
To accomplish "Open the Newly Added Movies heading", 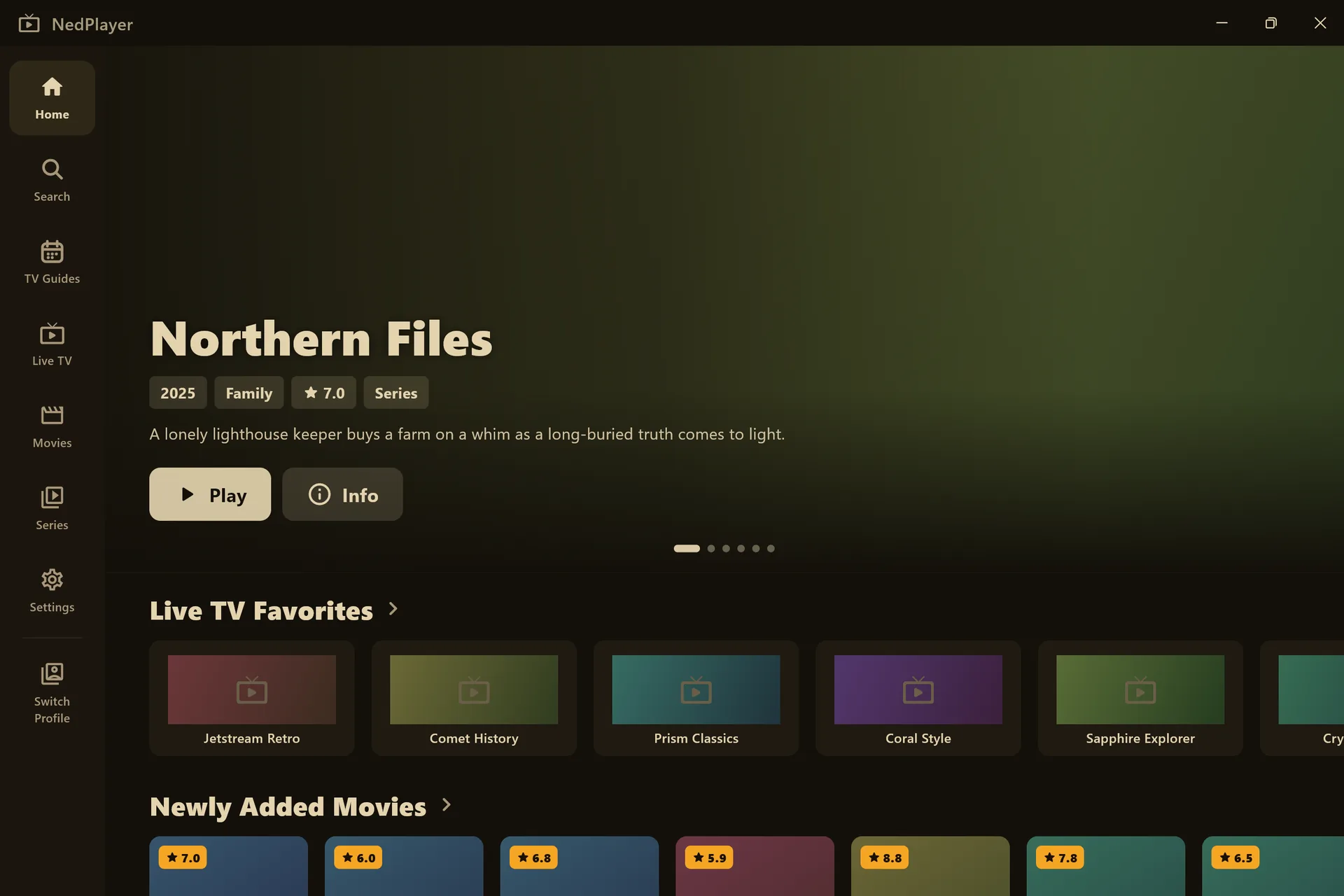I will pyautogui.click(x=288, y=806).
